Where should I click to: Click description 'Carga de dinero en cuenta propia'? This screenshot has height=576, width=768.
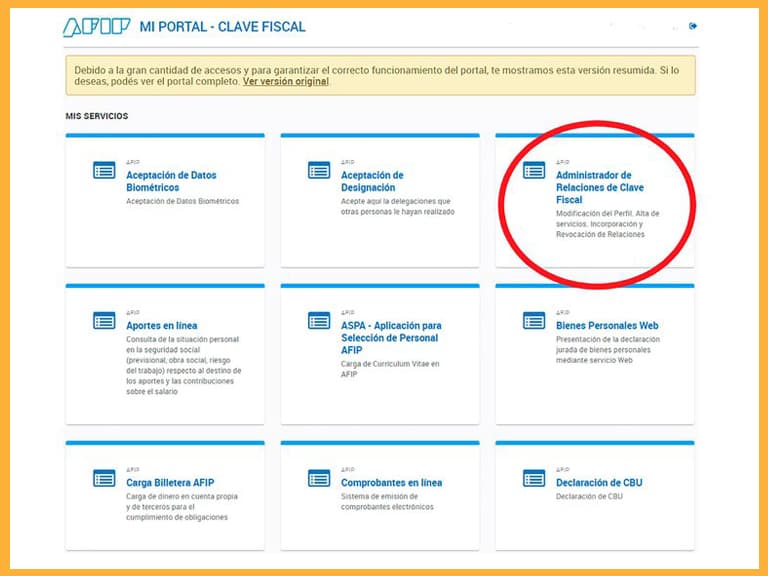[x=182, y=497]
